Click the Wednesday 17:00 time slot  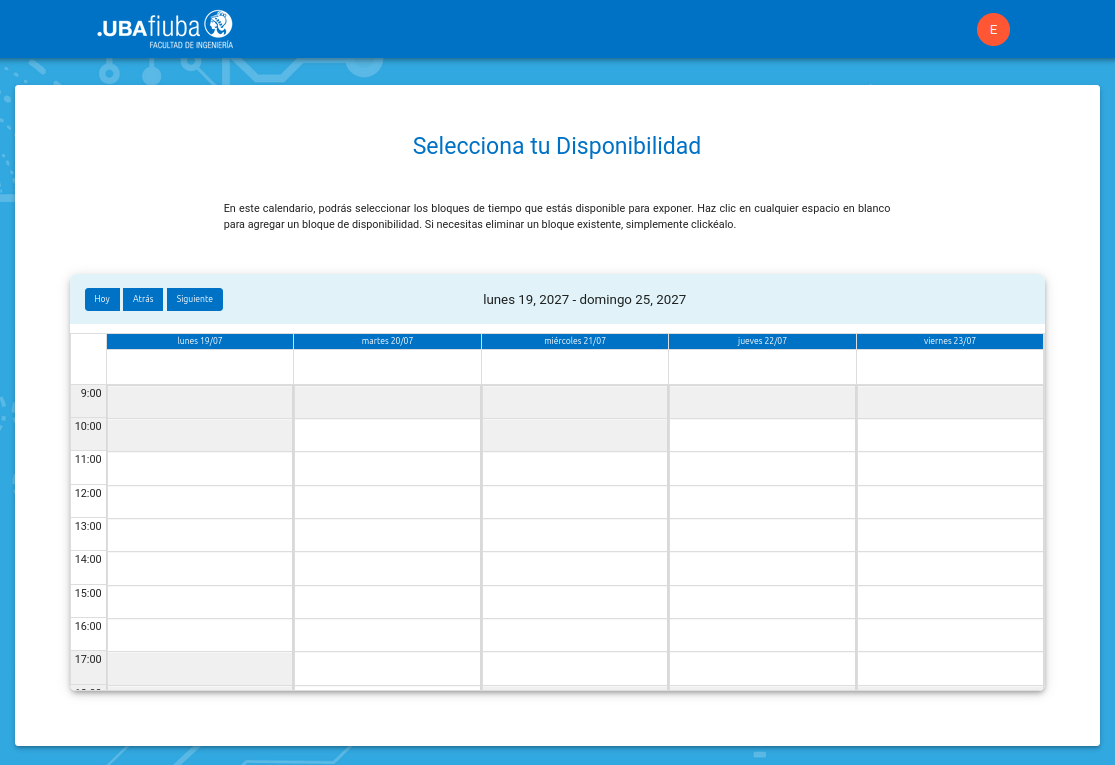point(575,668)
